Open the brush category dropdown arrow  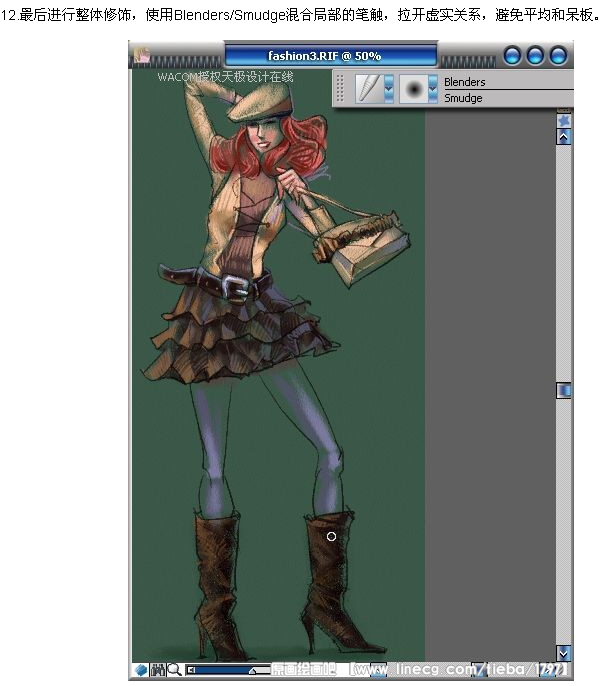coord(388,89)
